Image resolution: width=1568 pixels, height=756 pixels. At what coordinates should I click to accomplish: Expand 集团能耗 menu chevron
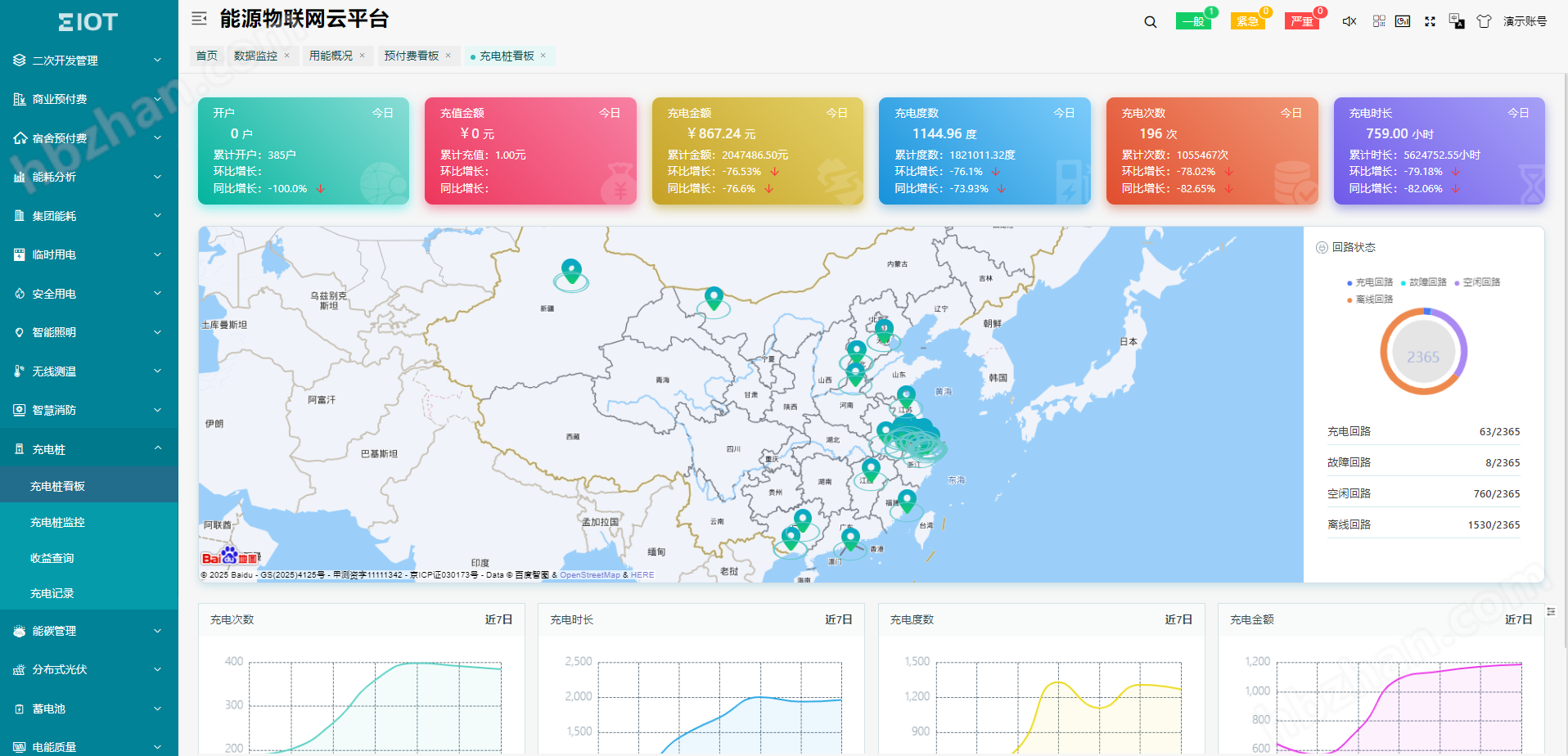pos(158,215)
